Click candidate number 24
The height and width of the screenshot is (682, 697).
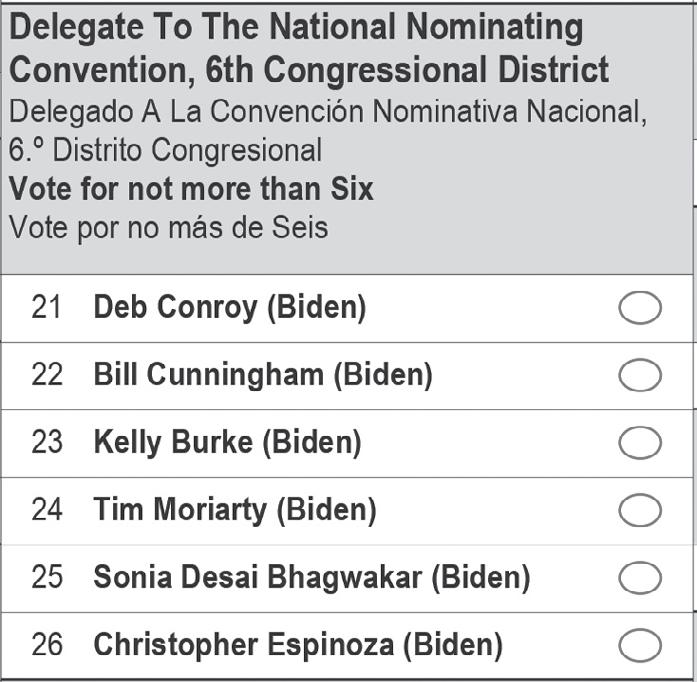pyautogui.click(x=46, y=510)
